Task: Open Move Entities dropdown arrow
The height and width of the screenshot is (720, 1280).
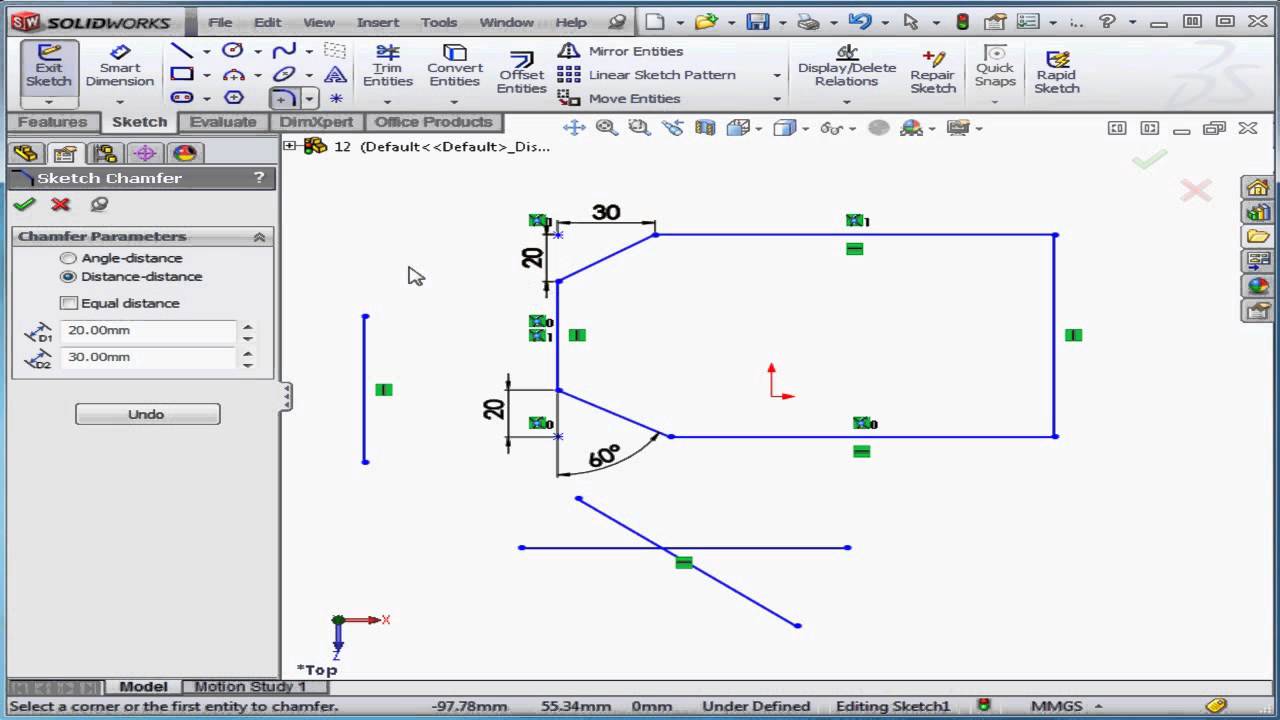Action: tap(776, 98)
